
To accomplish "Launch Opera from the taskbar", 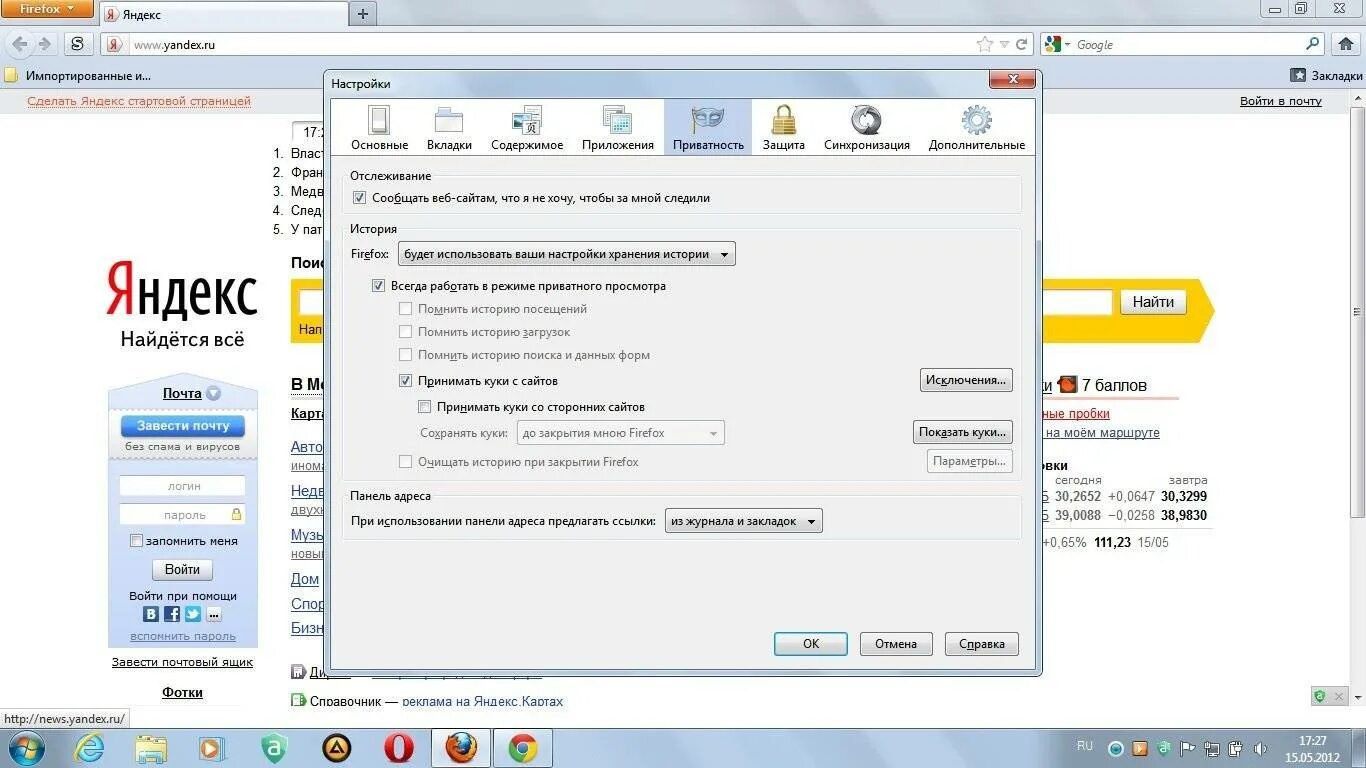I will tap(399, 748).
